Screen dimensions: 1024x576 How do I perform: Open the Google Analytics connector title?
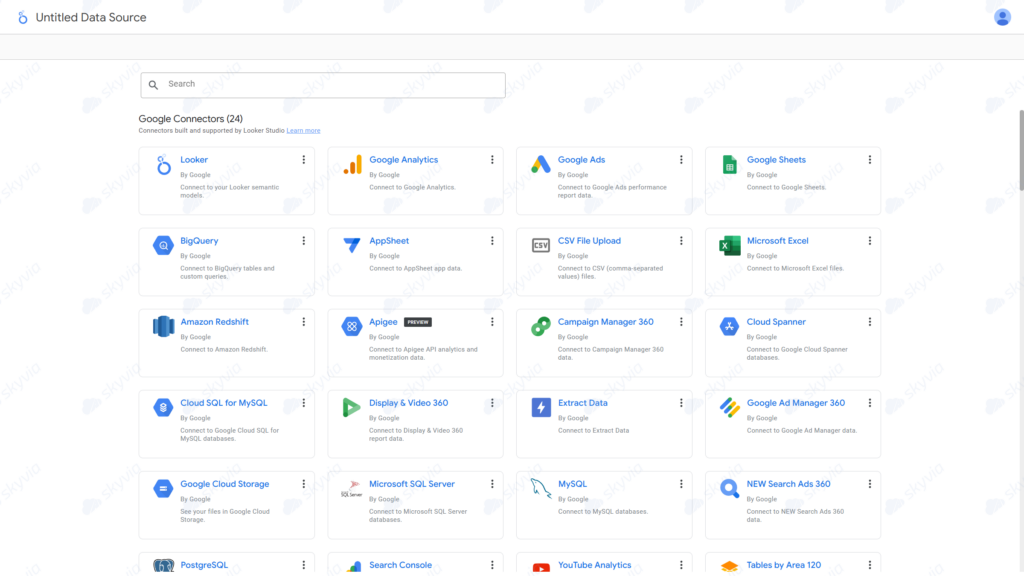point(404,160)
